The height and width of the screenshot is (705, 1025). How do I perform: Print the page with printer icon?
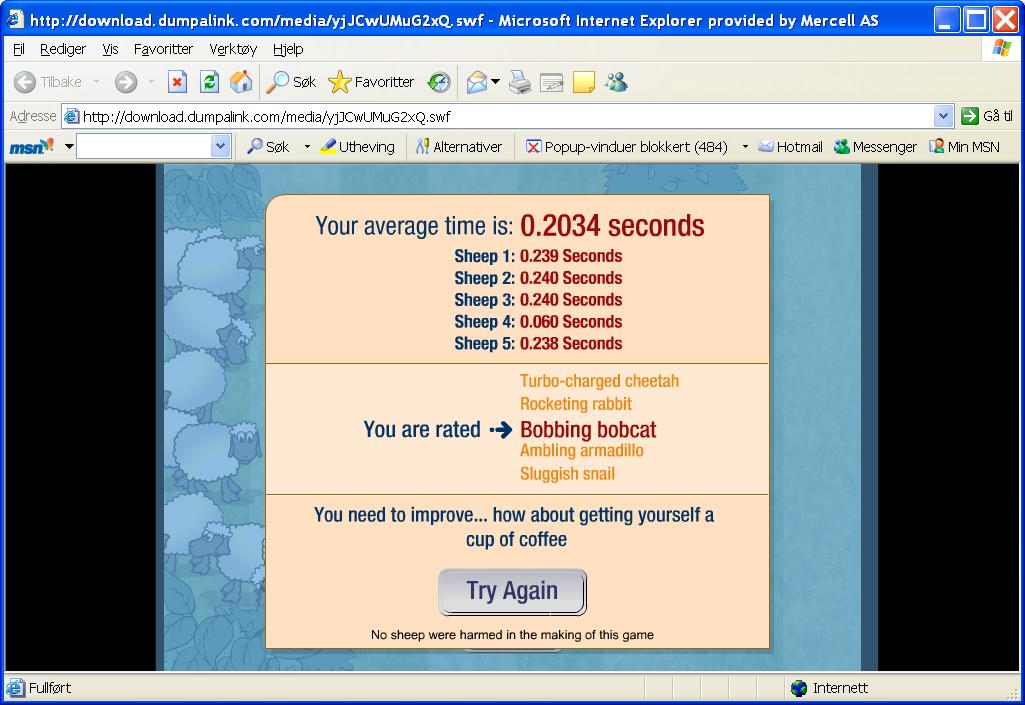(x=520, y=82)
